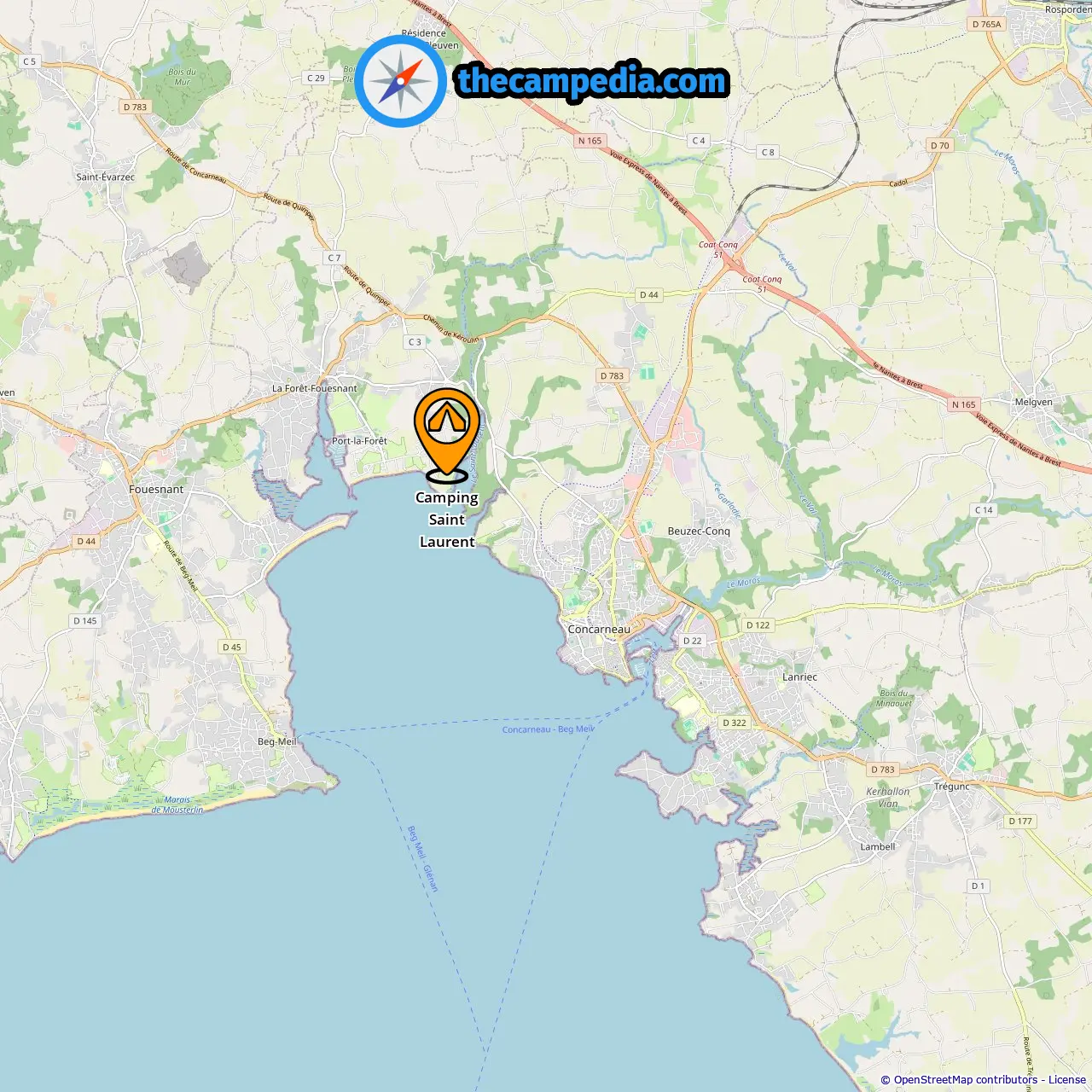Select the Camping Saint Laurent label

click(x=447, y=520)
